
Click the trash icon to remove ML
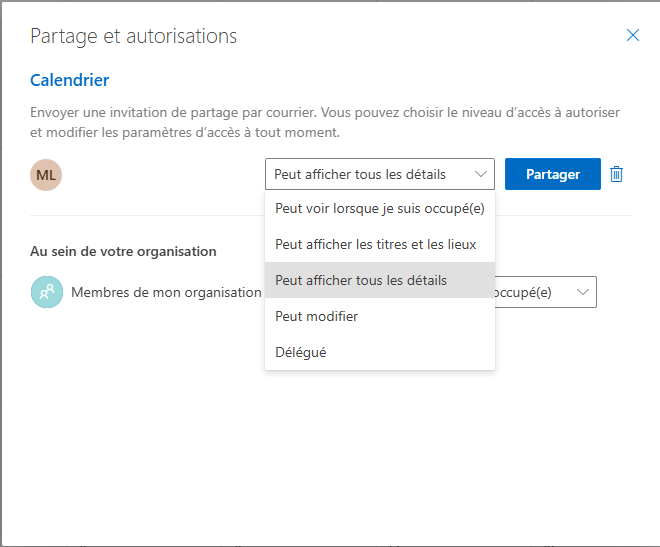617,174
